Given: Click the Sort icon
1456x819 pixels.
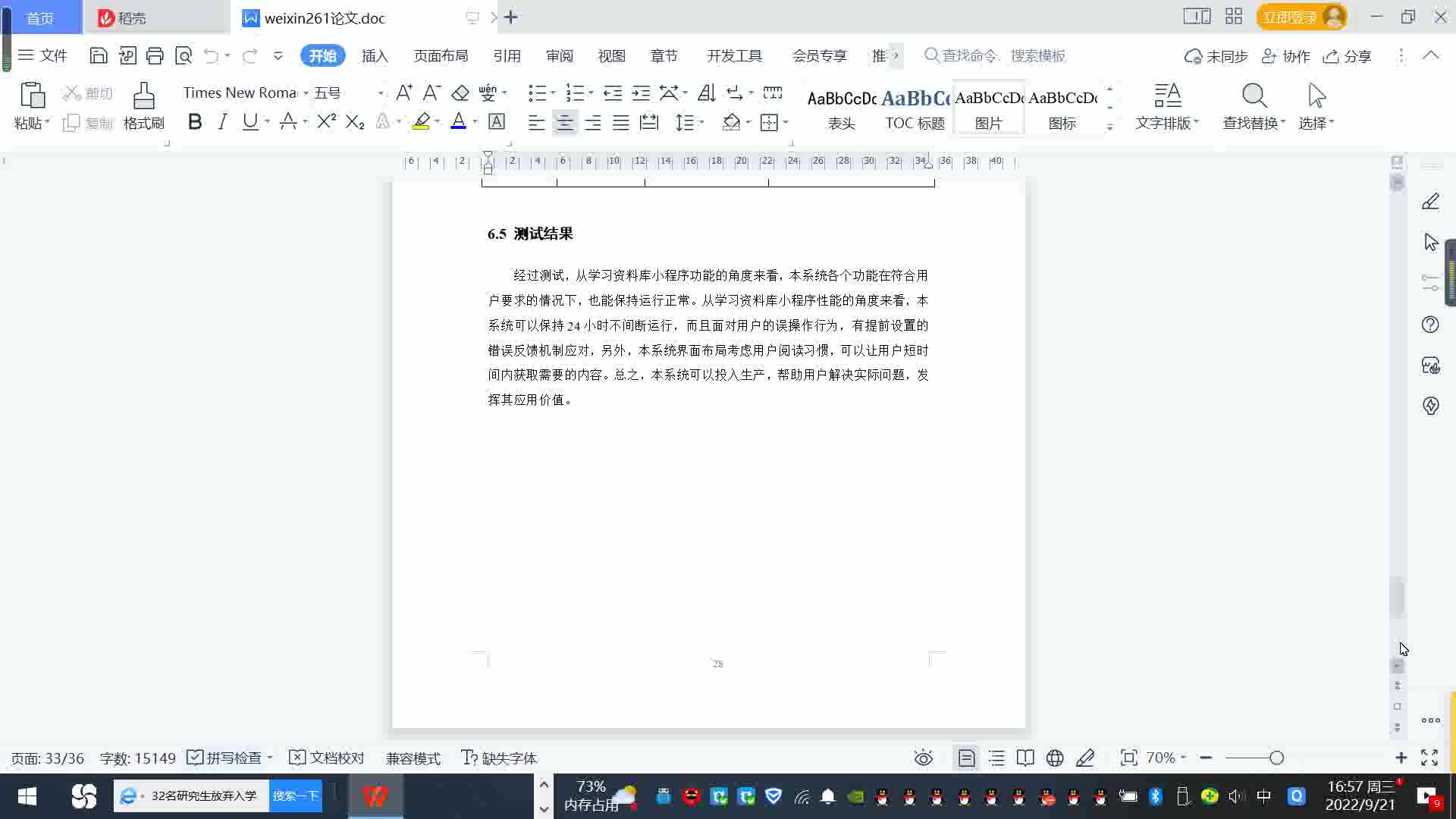Looking at the screenshot, I should (x=707, y=93).
